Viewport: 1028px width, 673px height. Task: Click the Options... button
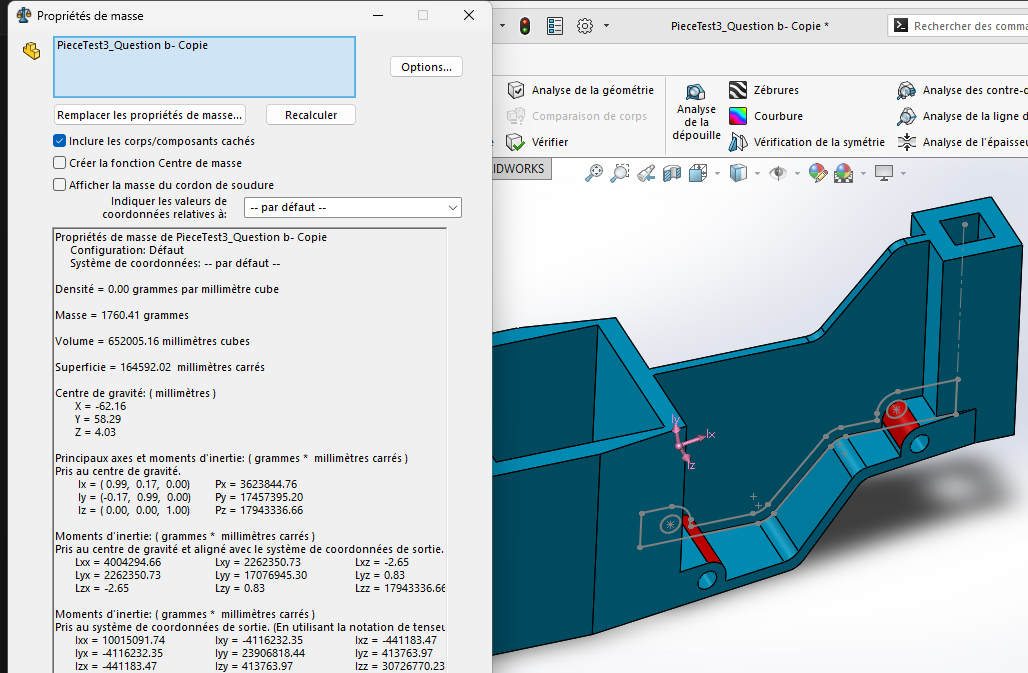pyautogui.click(x=426, y=67)
